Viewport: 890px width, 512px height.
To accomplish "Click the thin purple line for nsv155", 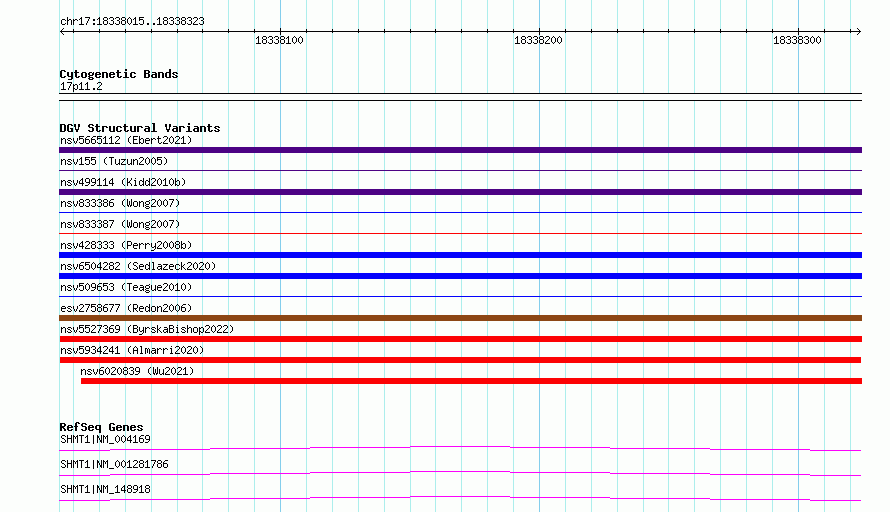I will 460,170.
